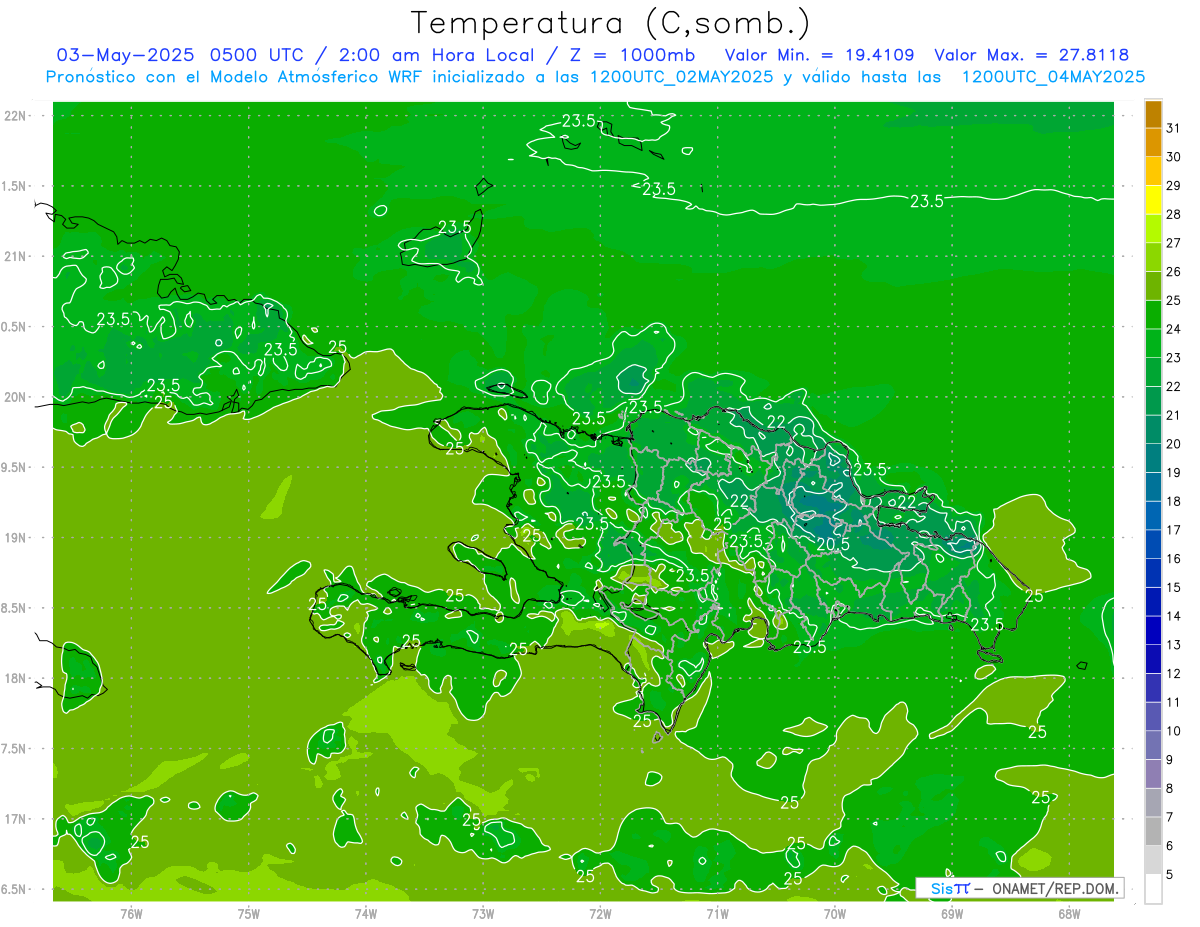Click "Modelo Atmósferico WRF" in the subtitle
The height and width of the screenshot is (927, 1200).
[311, 77]
